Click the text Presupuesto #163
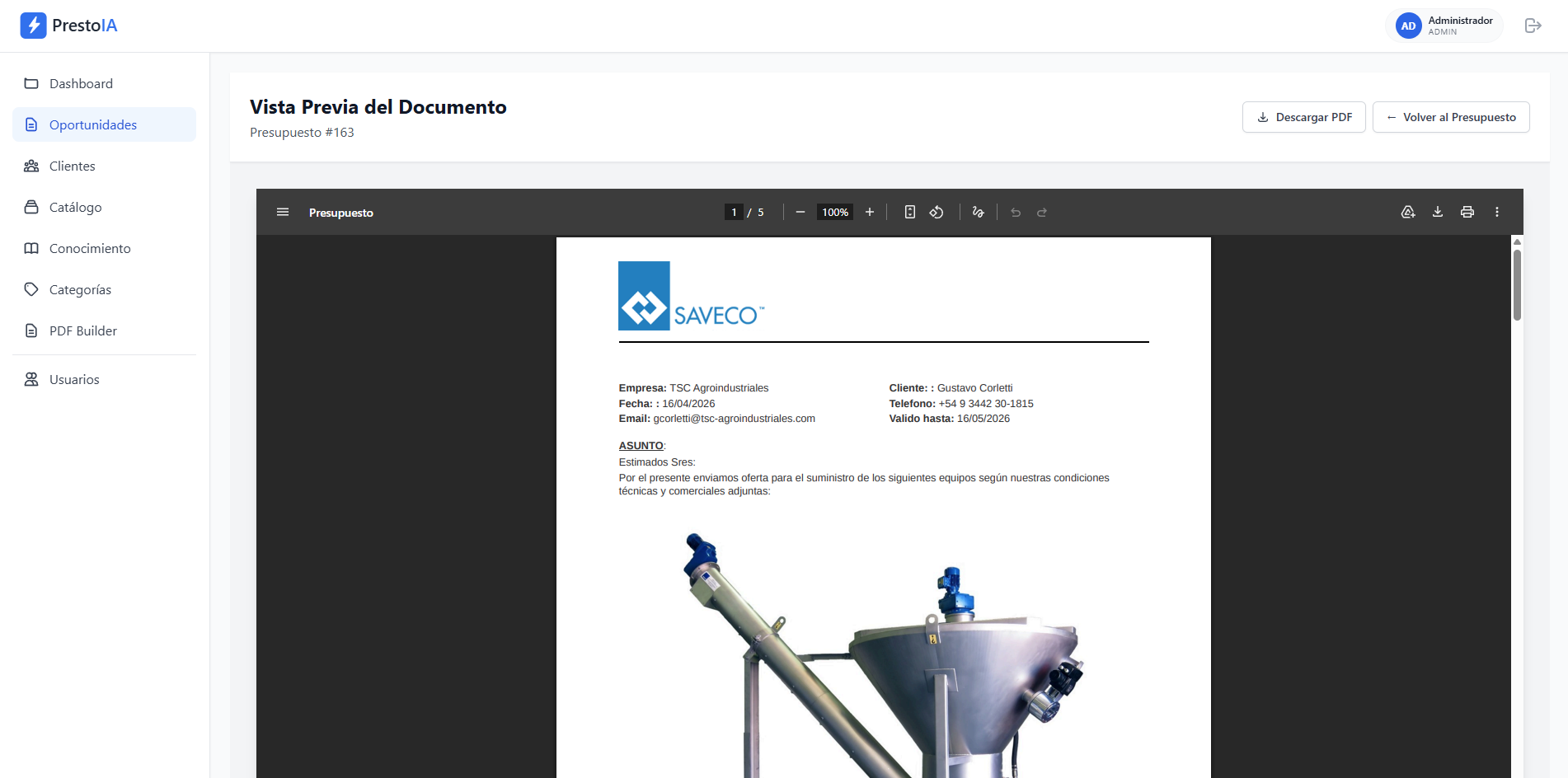1568x778 pixels. point(302,132)
